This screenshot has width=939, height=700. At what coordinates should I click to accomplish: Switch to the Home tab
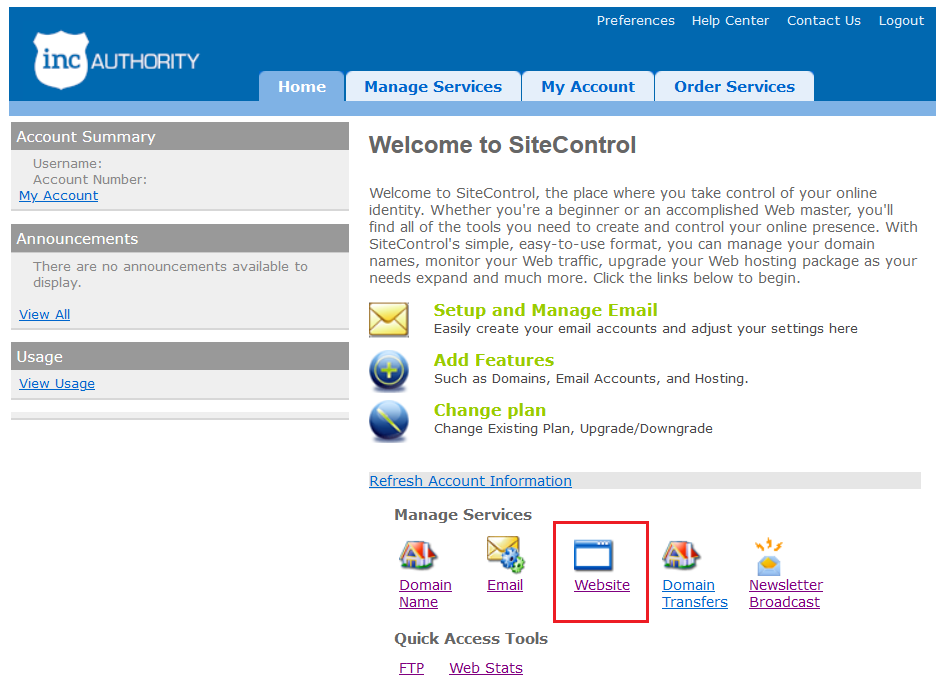pyautogui.click(x=302, y=86)
